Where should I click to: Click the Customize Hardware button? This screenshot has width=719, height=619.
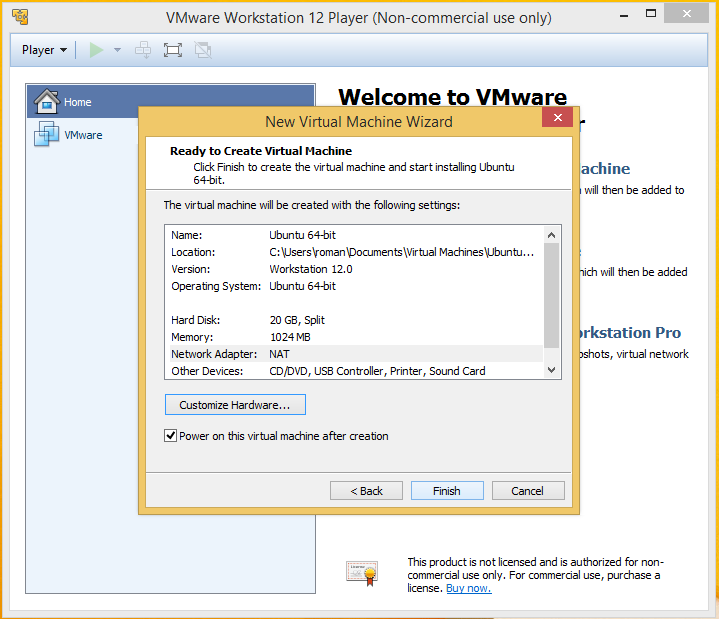pos(235,405)
